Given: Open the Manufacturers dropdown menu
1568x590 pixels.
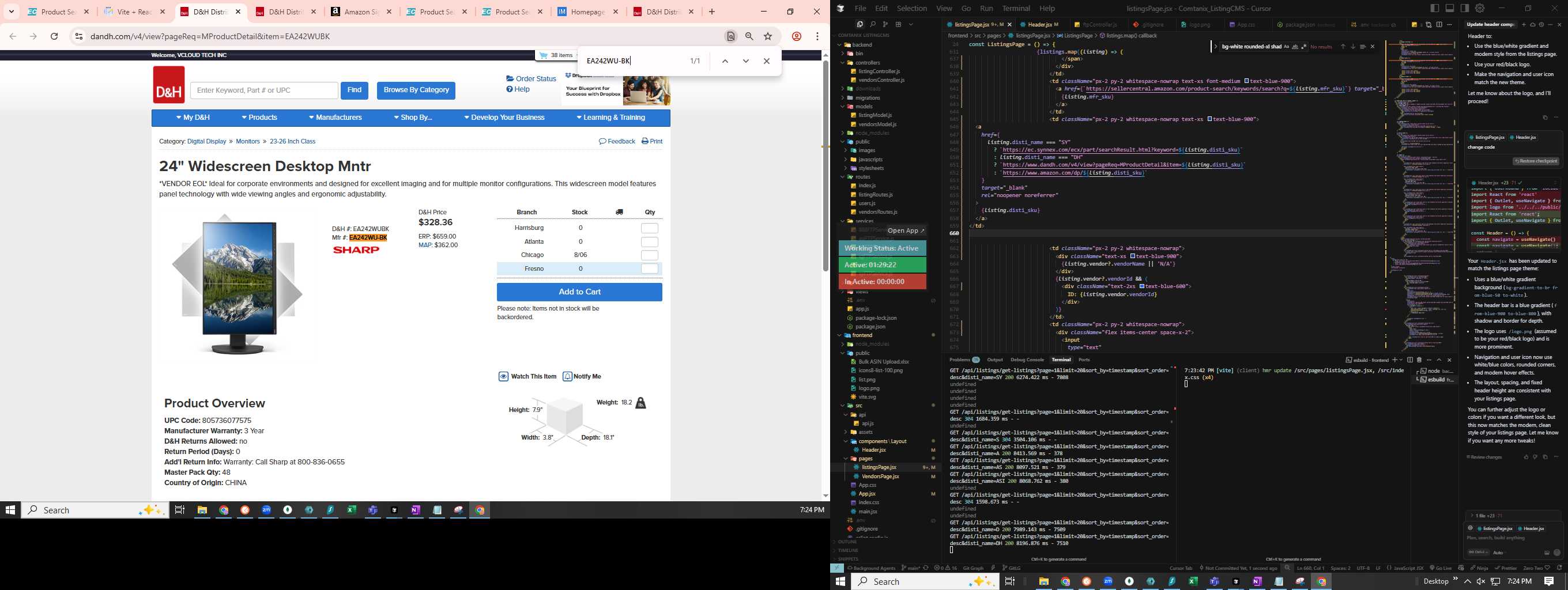Looking at the screenshot, I should [x=335, y=118].
